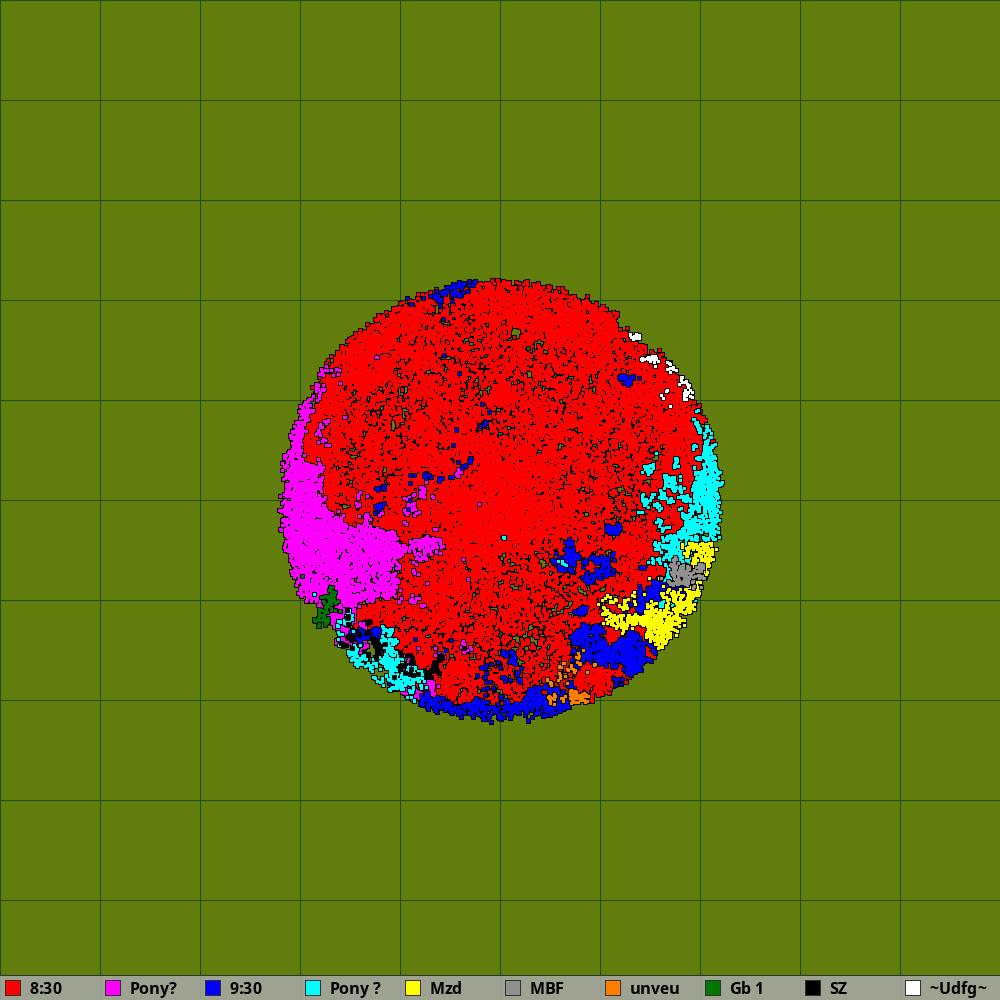Select the '8:30' legend label
This screenshot has width=1000, height=1000.
coord(46,988)
